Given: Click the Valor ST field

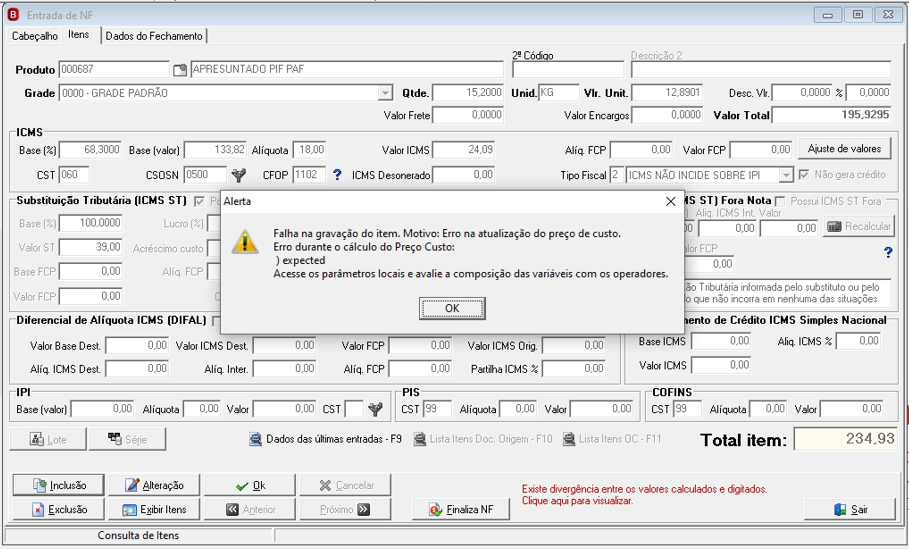Looking at the screenshot, I should pyautogui.click(x=90, y=248).
